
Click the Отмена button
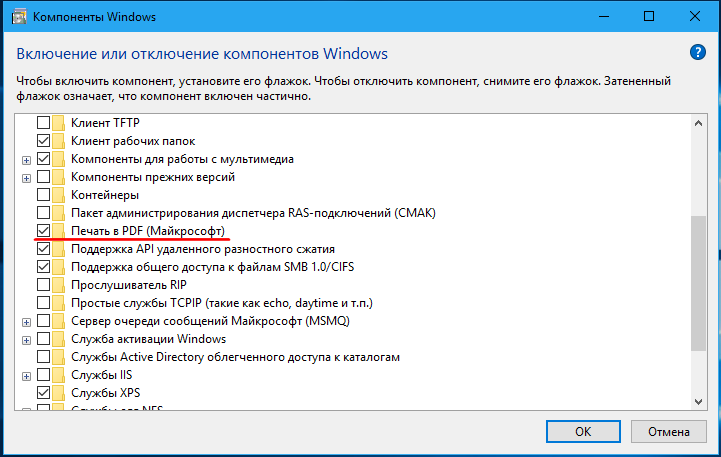[669, 432]
